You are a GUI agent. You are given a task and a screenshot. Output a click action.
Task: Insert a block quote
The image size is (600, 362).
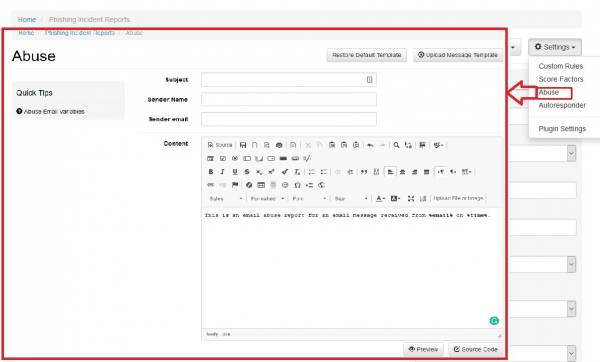tap(364, 172)
